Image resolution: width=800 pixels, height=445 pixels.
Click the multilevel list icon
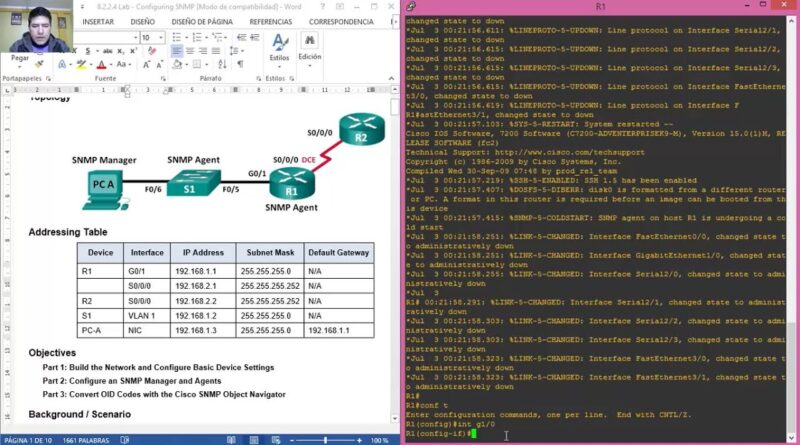[217, 37]
